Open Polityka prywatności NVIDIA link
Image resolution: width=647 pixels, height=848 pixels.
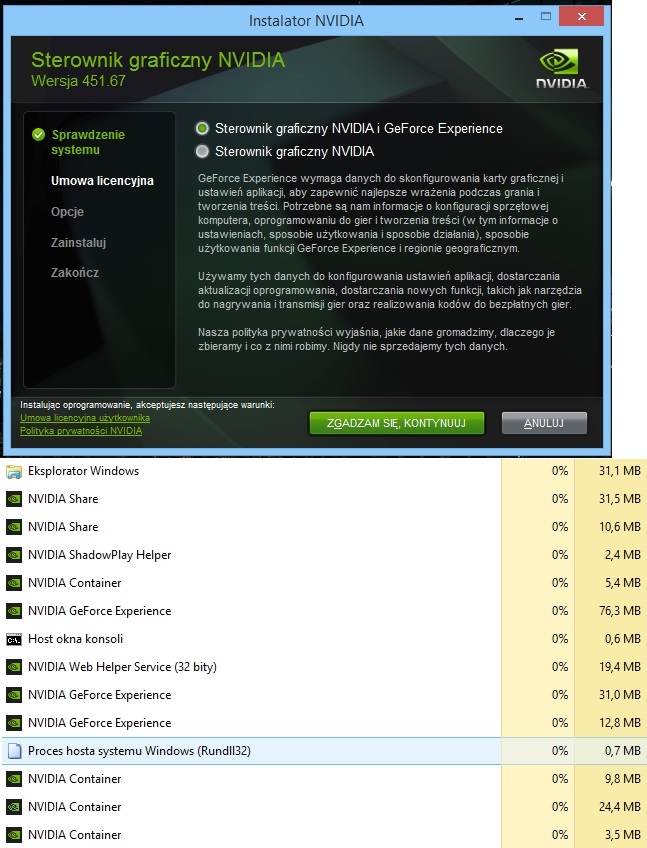tap(80, 431)
